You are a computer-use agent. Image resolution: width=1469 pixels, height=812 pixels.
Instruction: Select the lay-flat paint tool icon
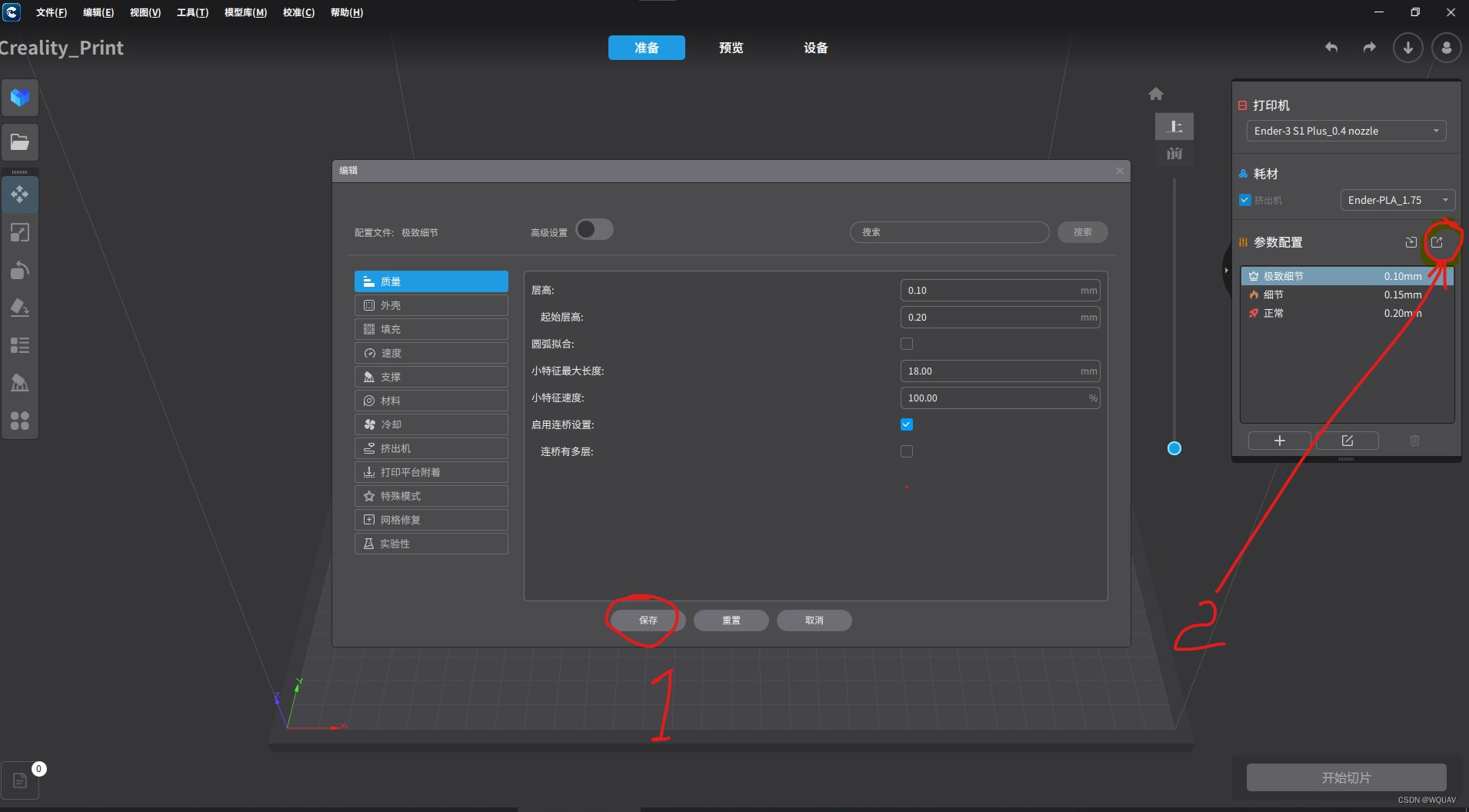click(x=20, y=308)
